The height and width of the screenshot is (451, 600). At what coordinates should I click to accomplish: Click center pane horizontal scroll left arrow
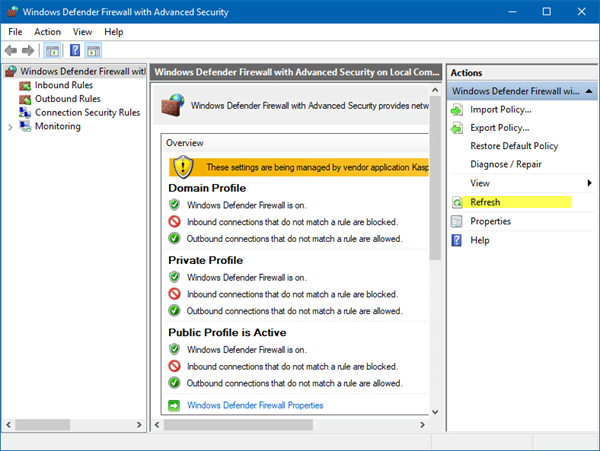(x=157, y=425)
